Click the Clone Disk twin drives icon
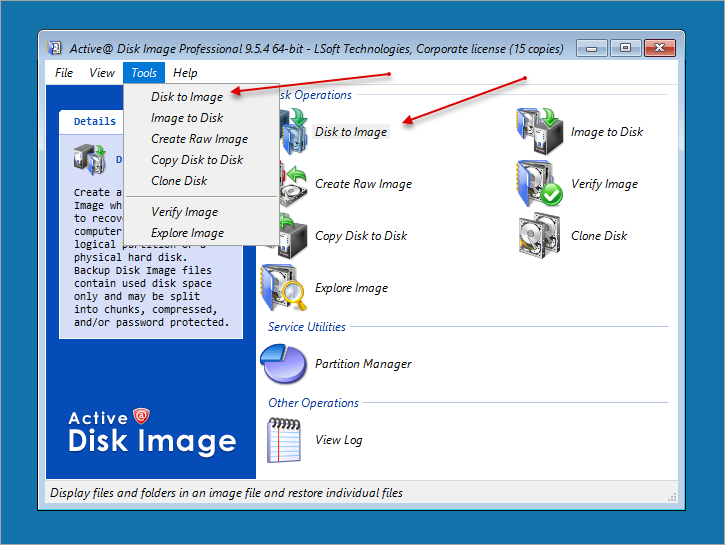Viewport: 725px width, 545px height. pos(540,235)
